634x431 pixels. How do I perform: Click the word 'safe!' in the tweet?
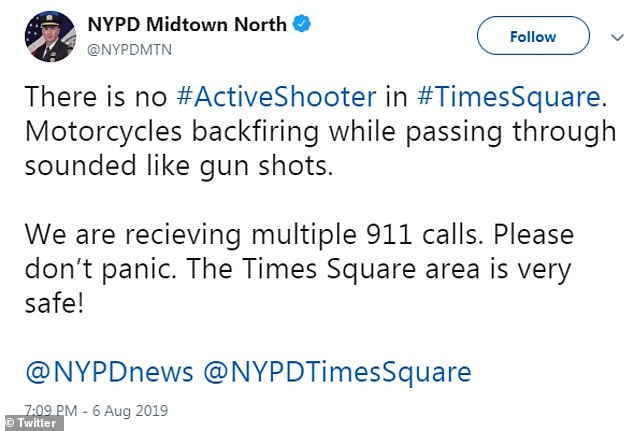pos(55,304)
